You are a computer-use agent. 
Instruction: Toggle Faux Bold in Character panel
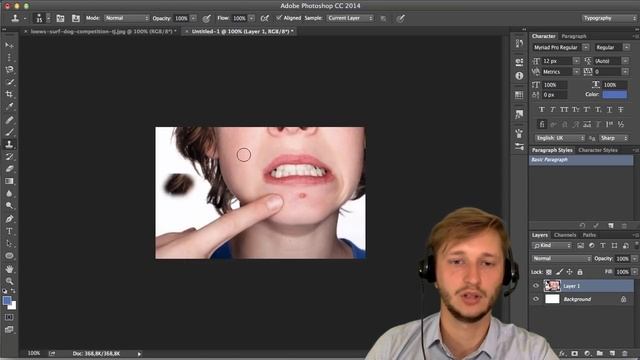(x=542, y=109)
